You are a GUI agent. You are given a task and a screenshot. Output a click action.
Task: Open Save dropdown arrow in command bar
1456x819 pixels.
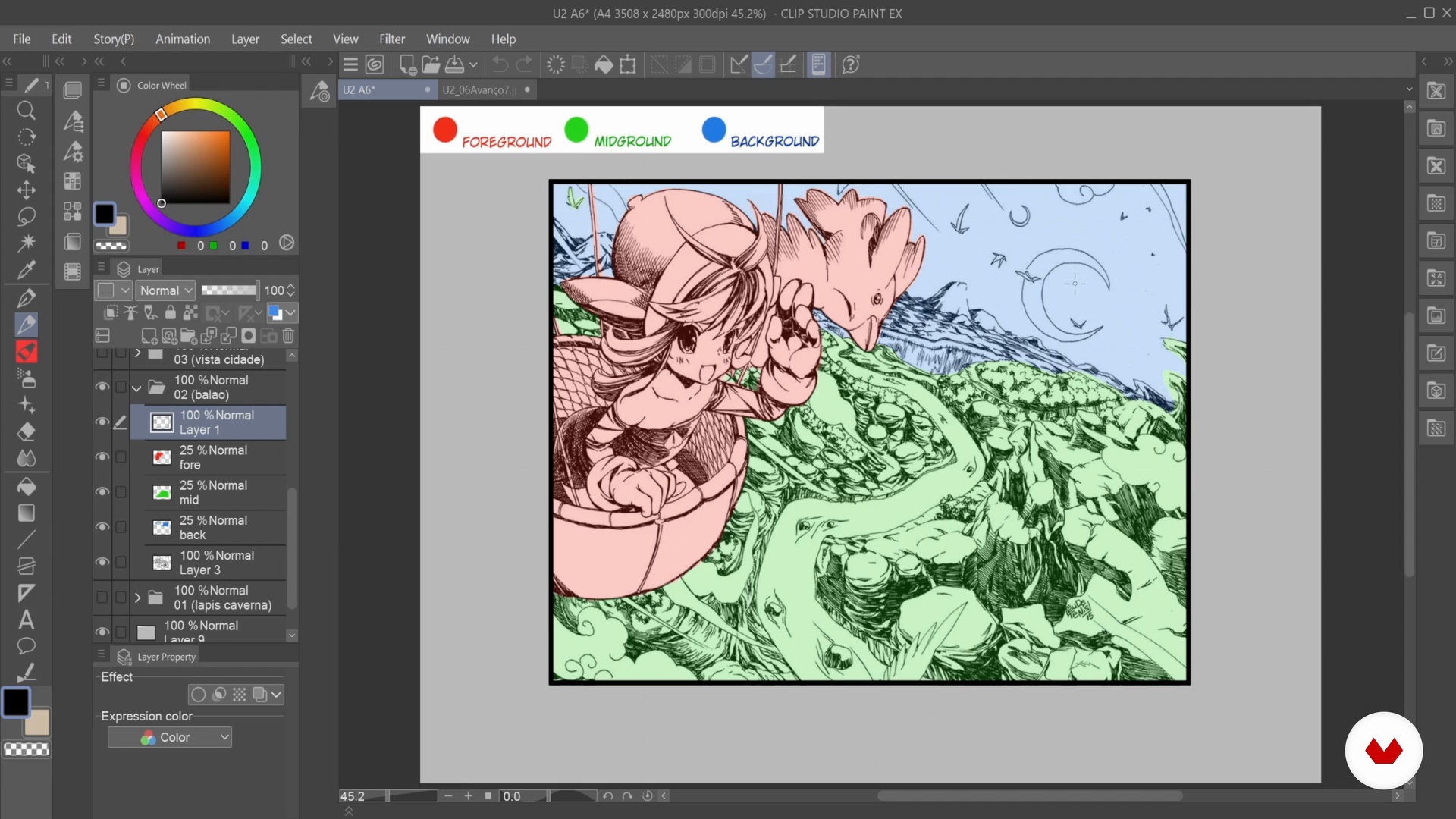tap(473, 64)
